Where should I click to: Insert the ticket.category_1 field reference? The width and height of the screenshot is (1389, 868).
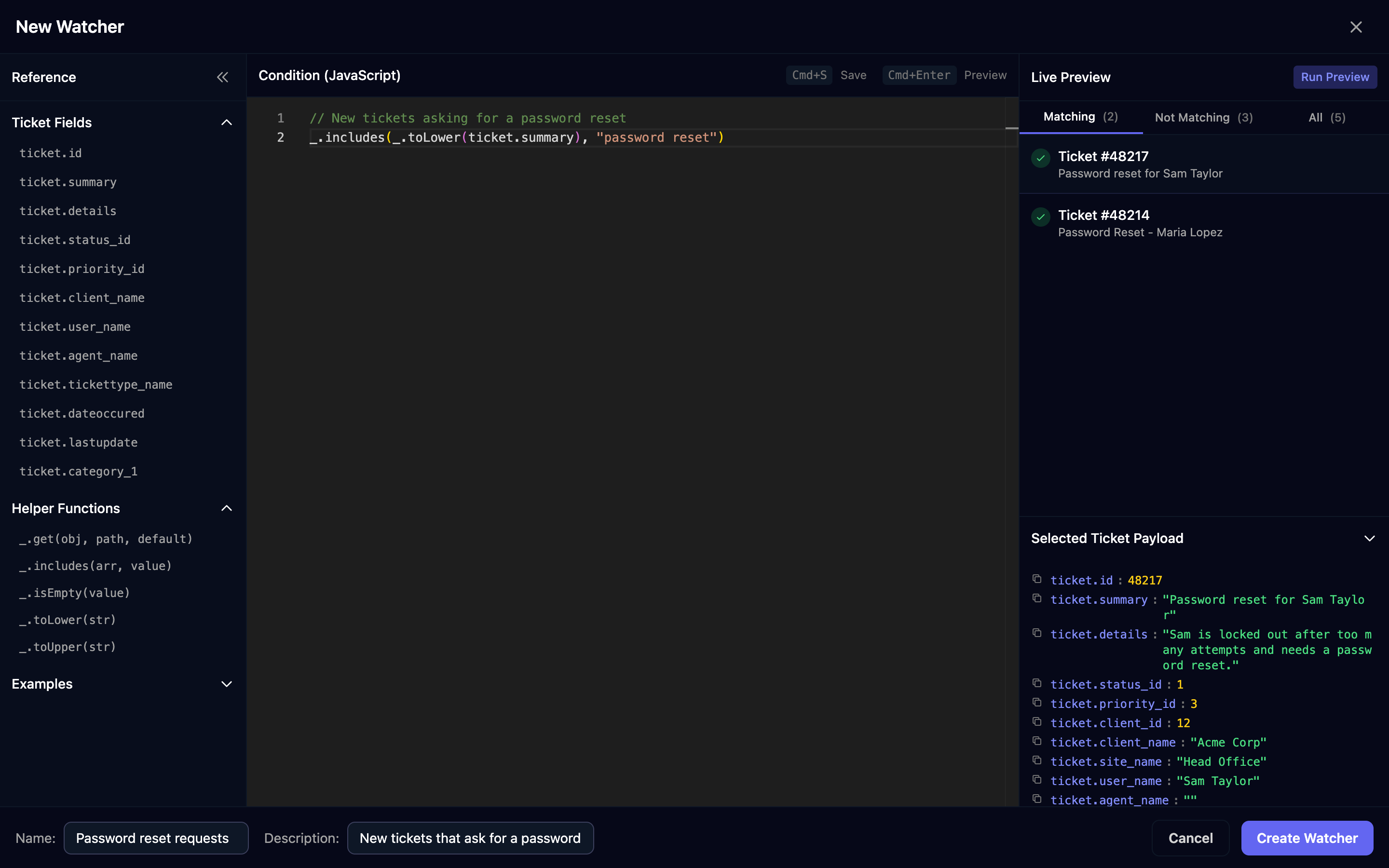click(79, 471)
